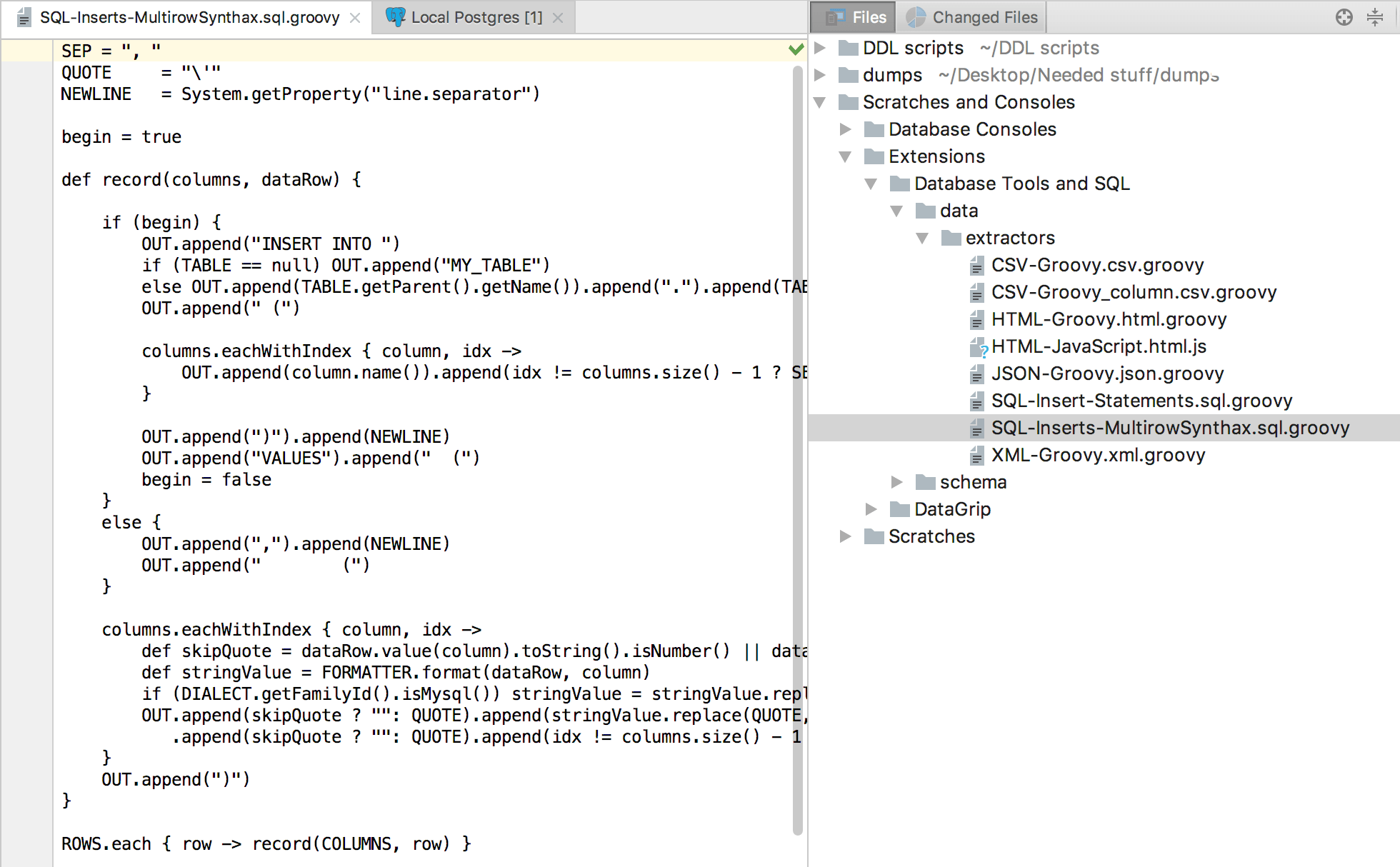Click file icon of XML-Groovy.xml.groovy
Viewport: 1400px width, 867px height.
[x=976, y=456]
